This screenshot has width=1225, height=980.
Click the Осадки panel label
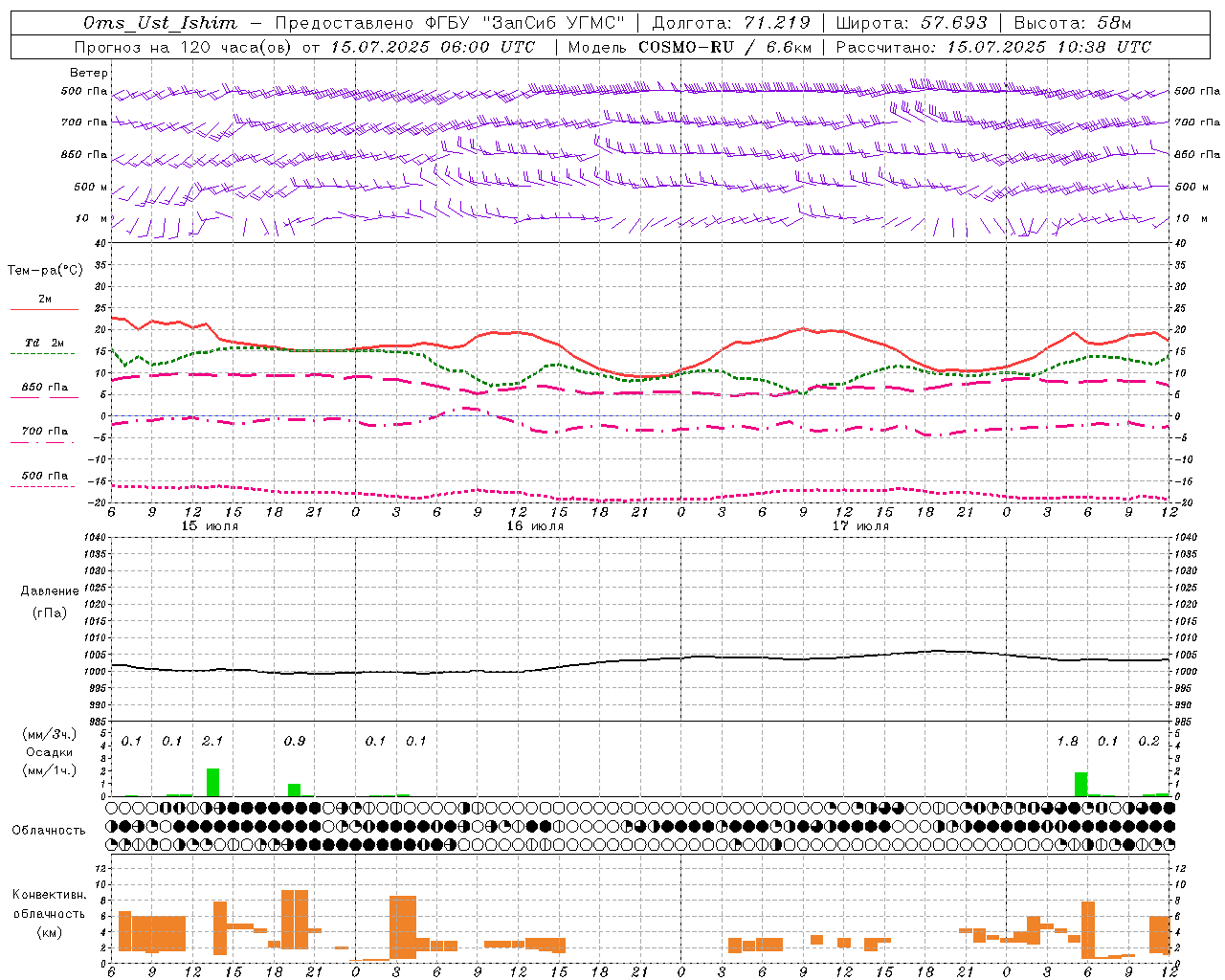coord(48,752)
